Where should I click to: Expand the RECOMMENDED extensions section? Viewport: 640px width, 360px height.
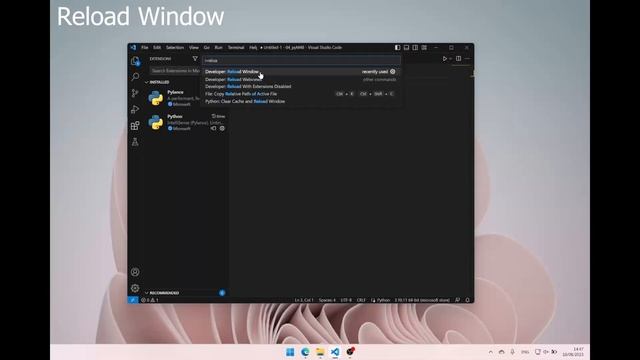click(x=162, y=293)
